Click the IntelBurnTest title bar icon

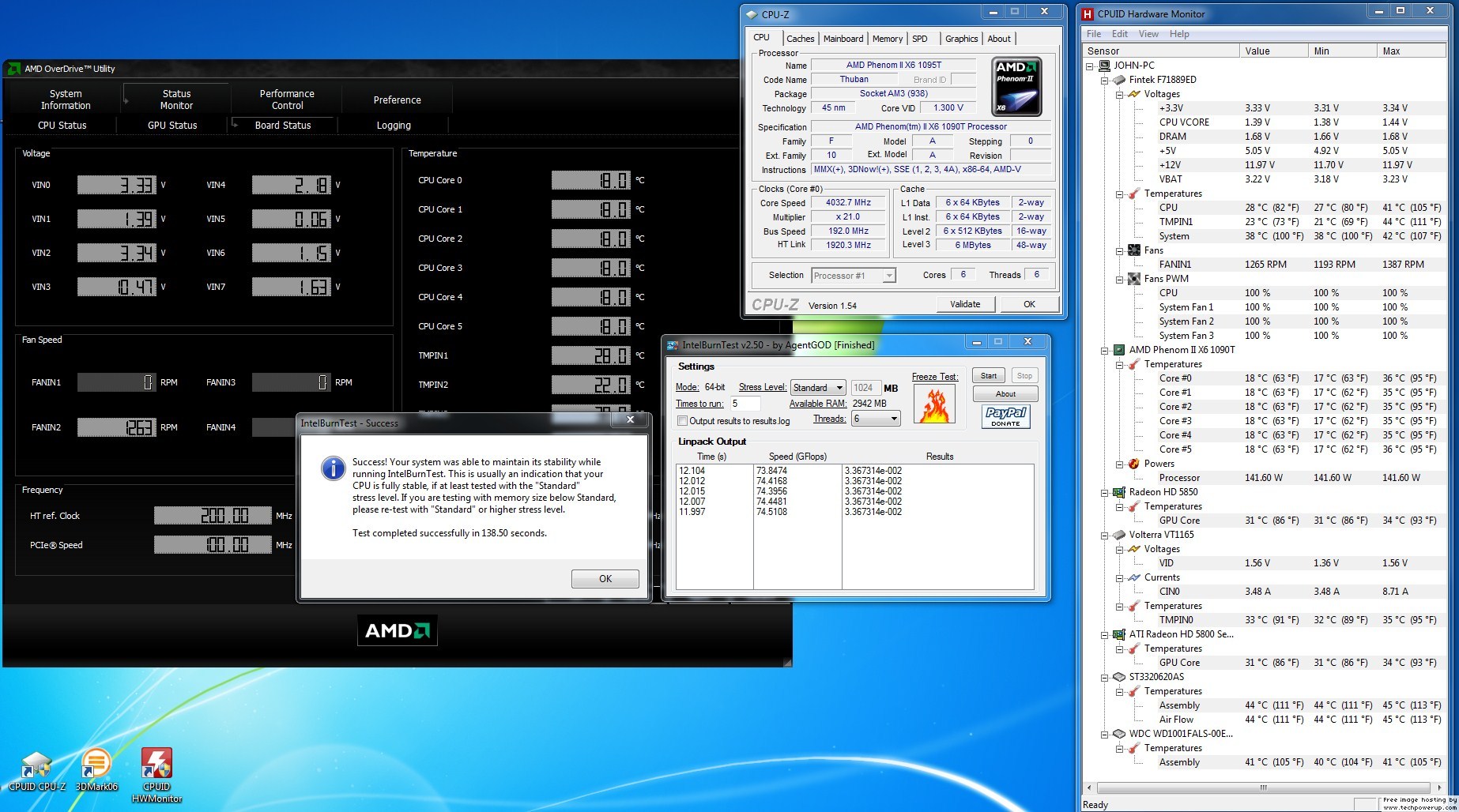673,345
